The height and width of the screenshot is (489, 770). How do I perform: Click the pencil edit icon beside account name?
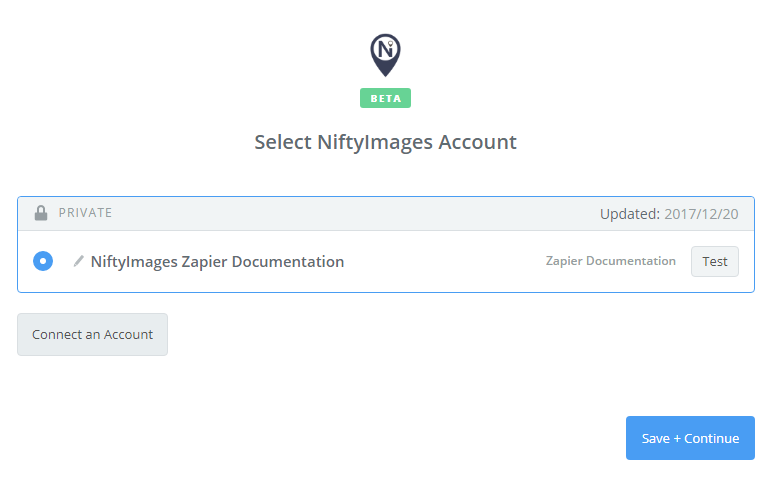pos(78,261)
